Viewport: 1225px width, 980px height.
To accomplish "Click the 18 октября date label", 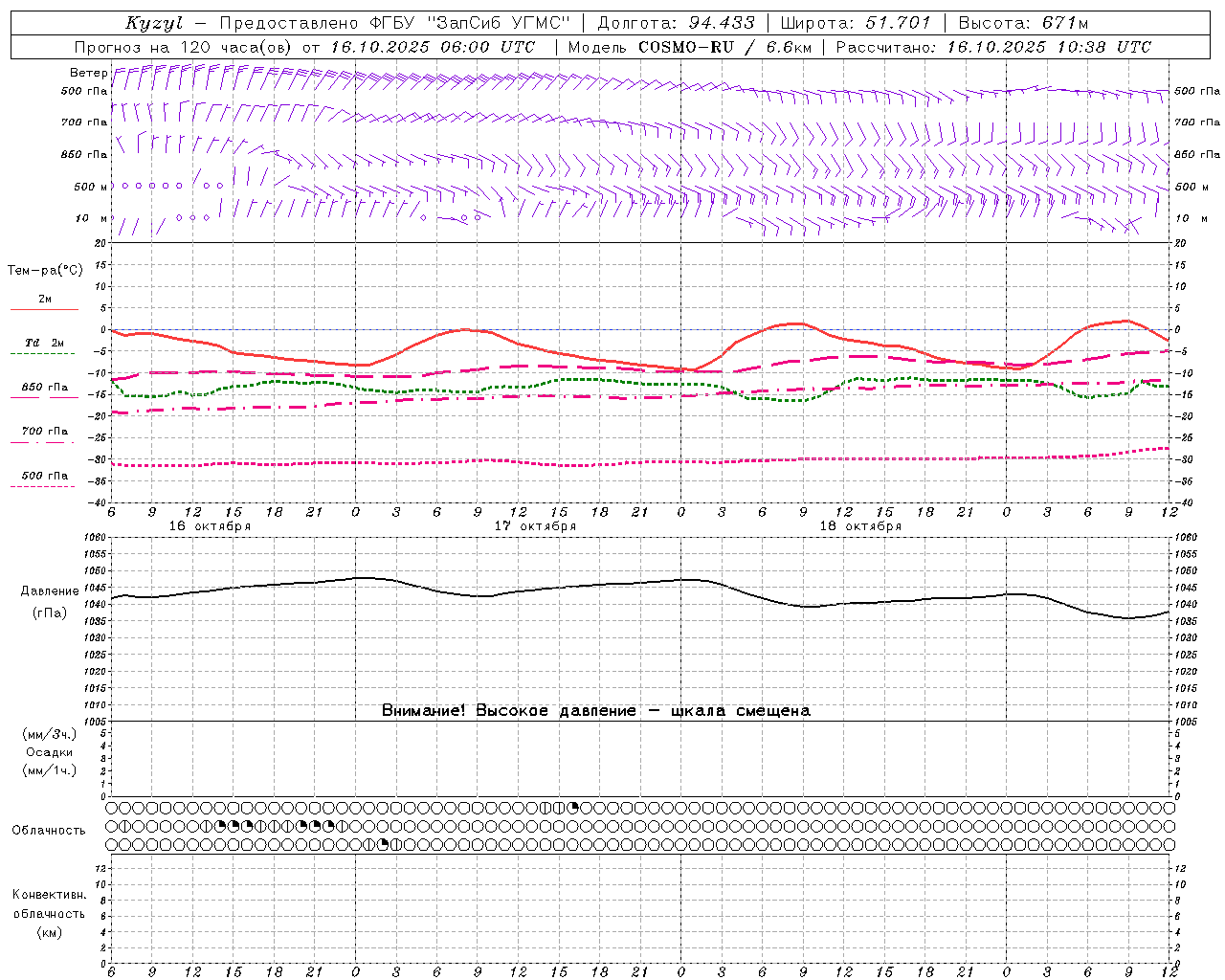I will (860, 526).
